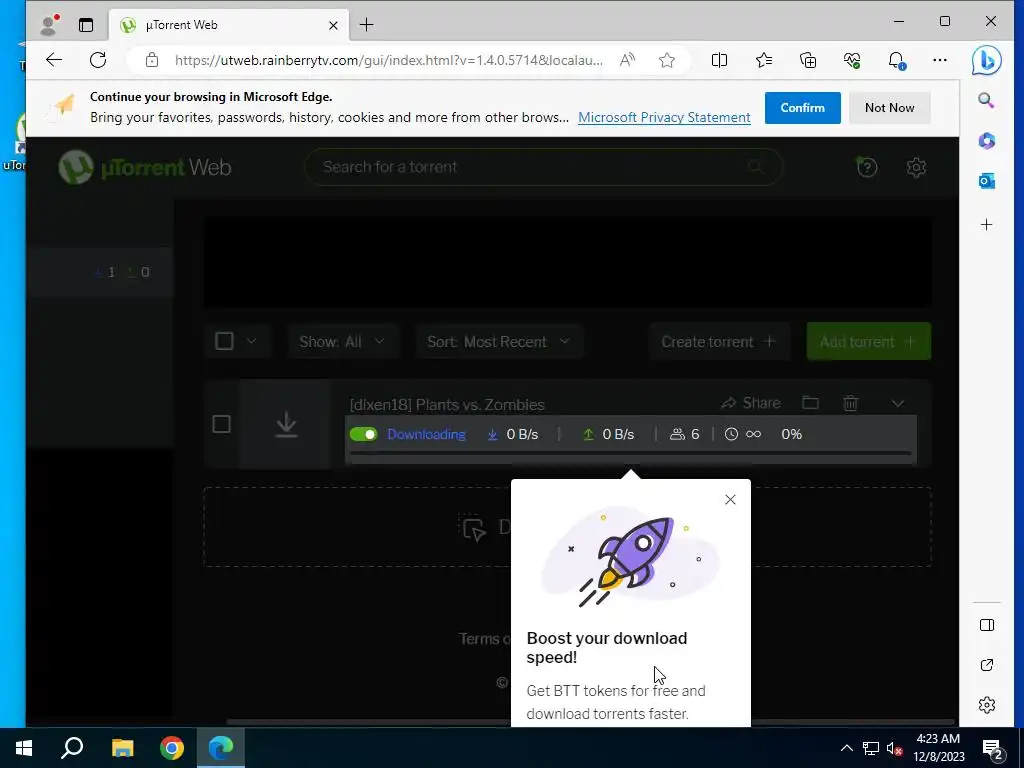
Task: Open the tab actions menu icon
Action: (x=86, y=25)
